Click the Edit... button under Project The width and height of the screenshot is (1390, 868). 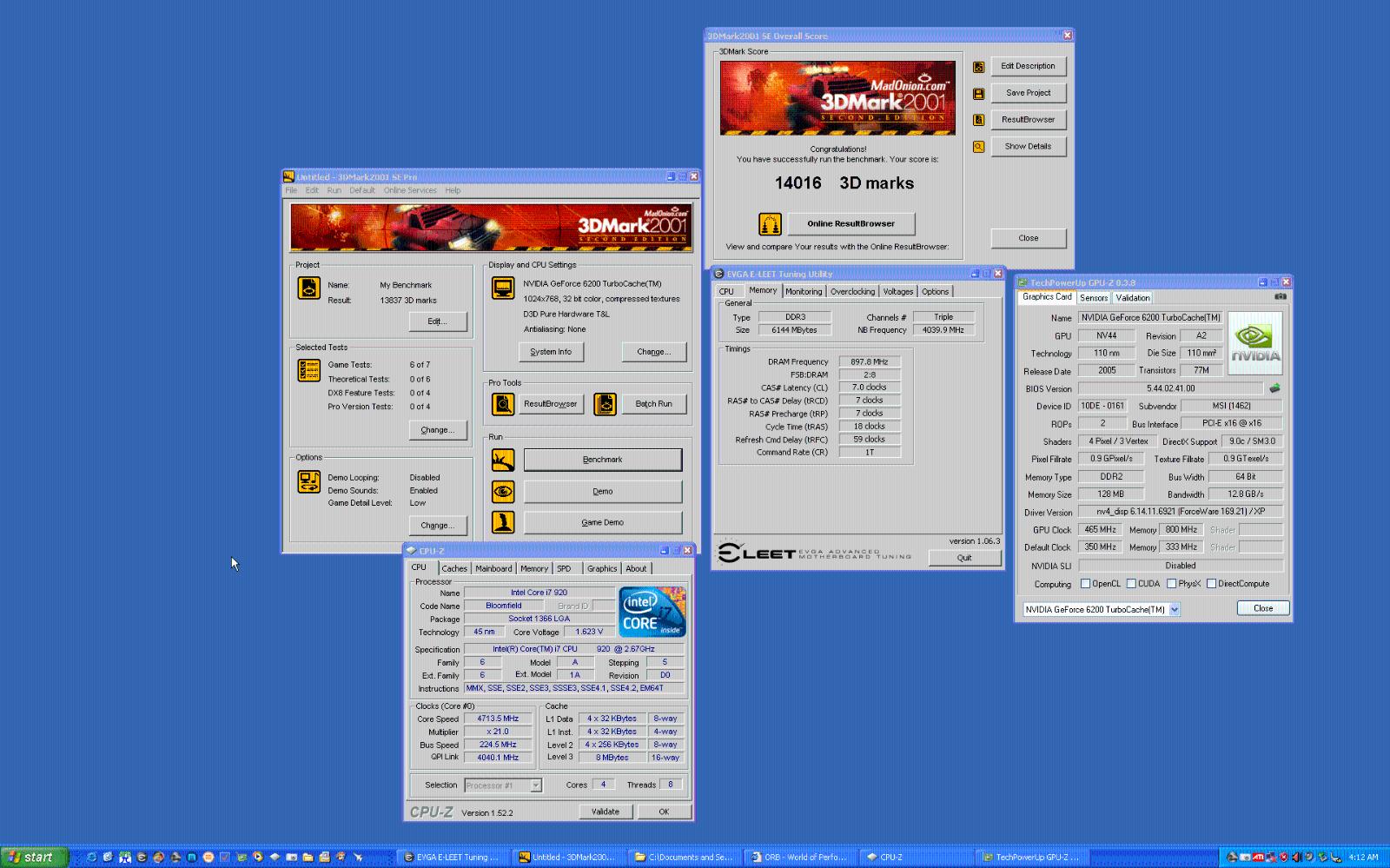[438, 321]
